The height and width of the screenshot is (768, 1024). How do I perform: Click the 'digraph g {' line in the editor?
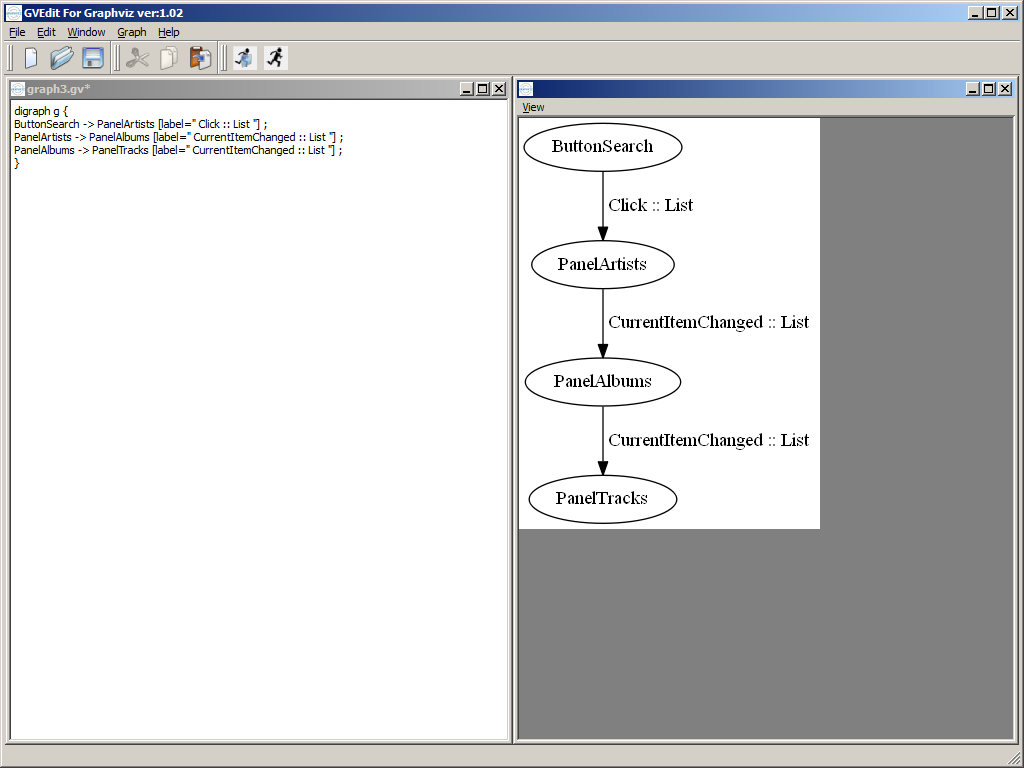coord(40,111)
